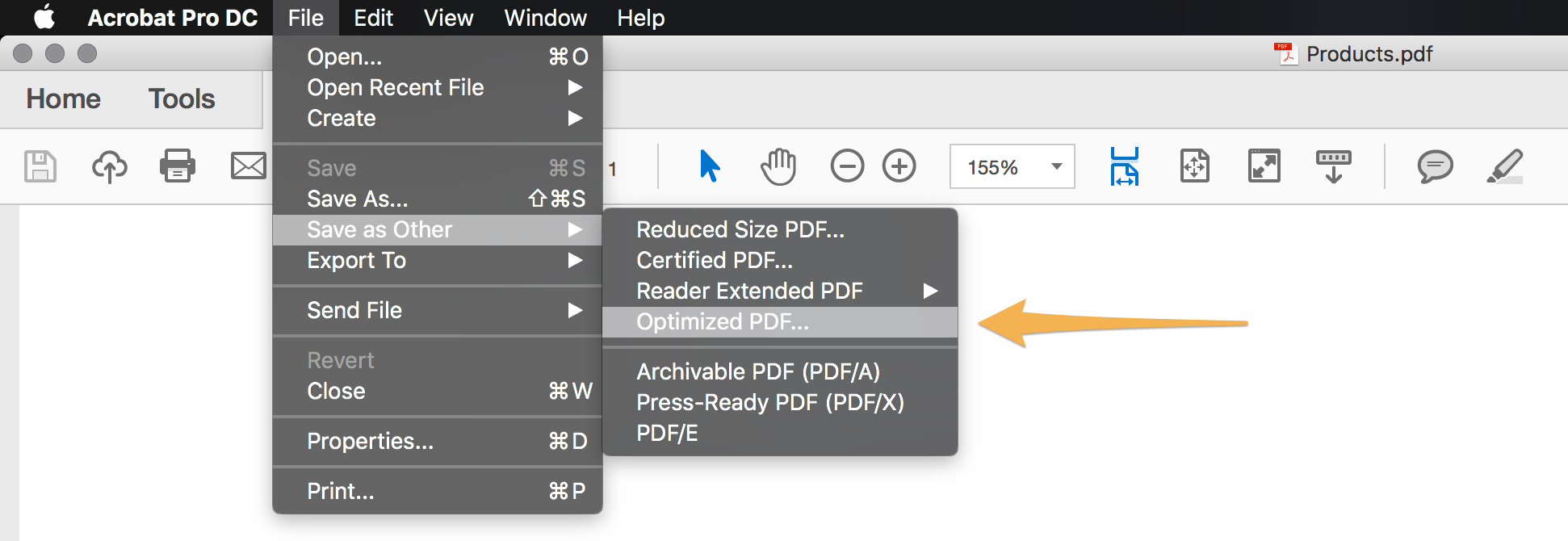The width and height of the screenshot is (1568, 541).
Task: Select the Hand pan tool
Action: point(778,166)
